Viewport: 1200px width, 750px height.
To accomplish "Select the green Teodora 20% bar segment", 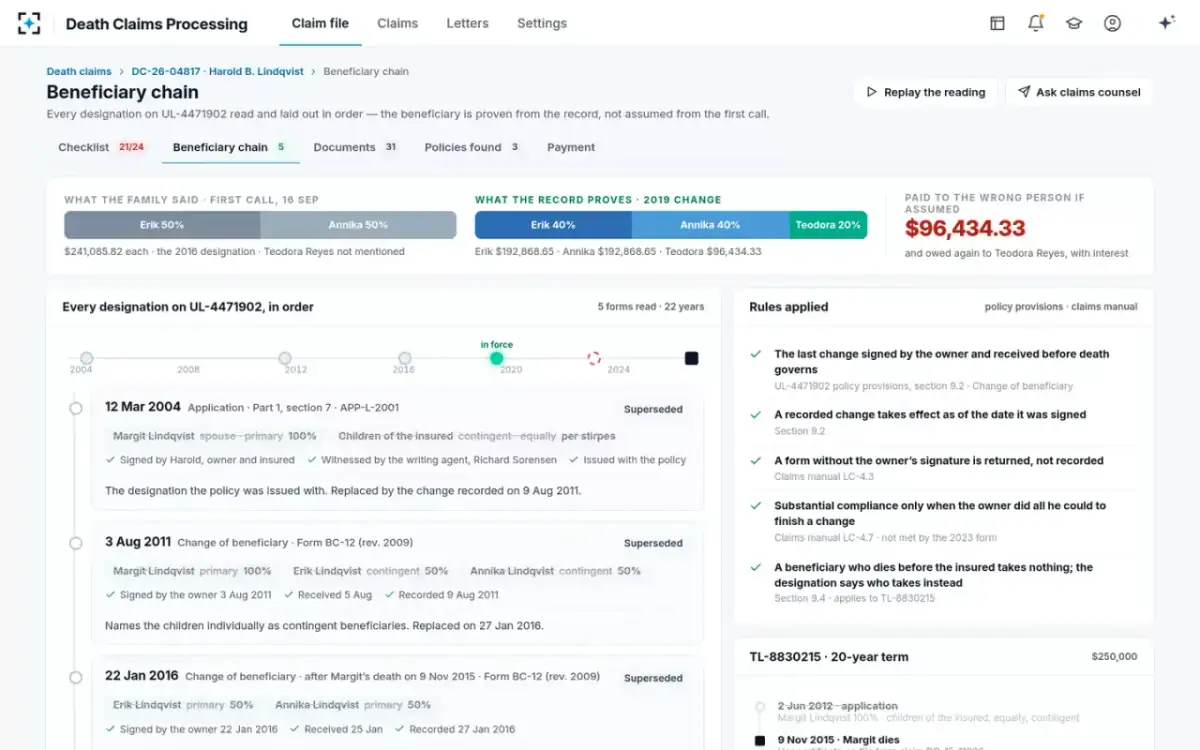I will (x=828, y=225).
